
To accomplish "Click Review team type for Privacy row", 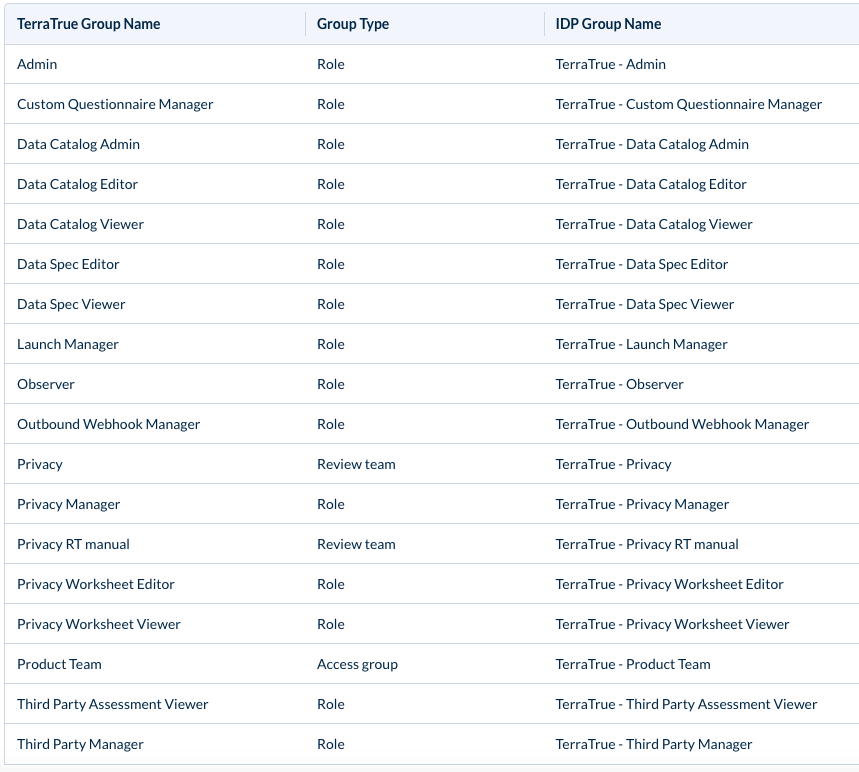I will click(356, 464).
